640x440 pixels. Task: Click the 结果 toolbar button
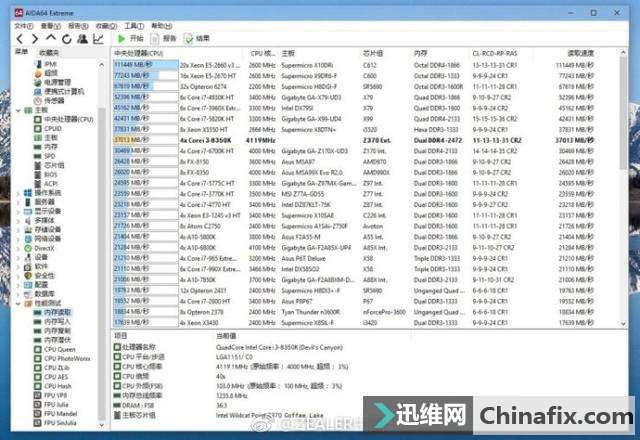(x=197, y=39)
